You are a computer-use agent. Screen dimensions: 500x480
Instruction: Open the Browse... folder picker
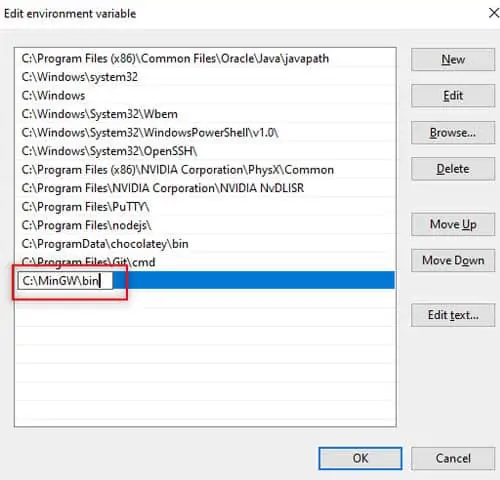pyautogui.click(x=453, y=133)
